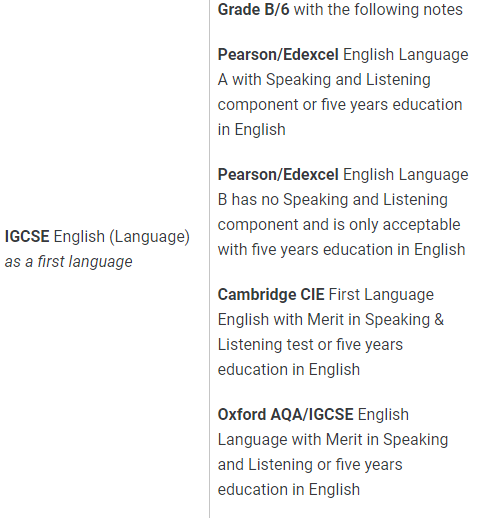The image size is (481, 518).
Task: Click the 'IGCSE' bold label in left column
Action: (27, 236)
